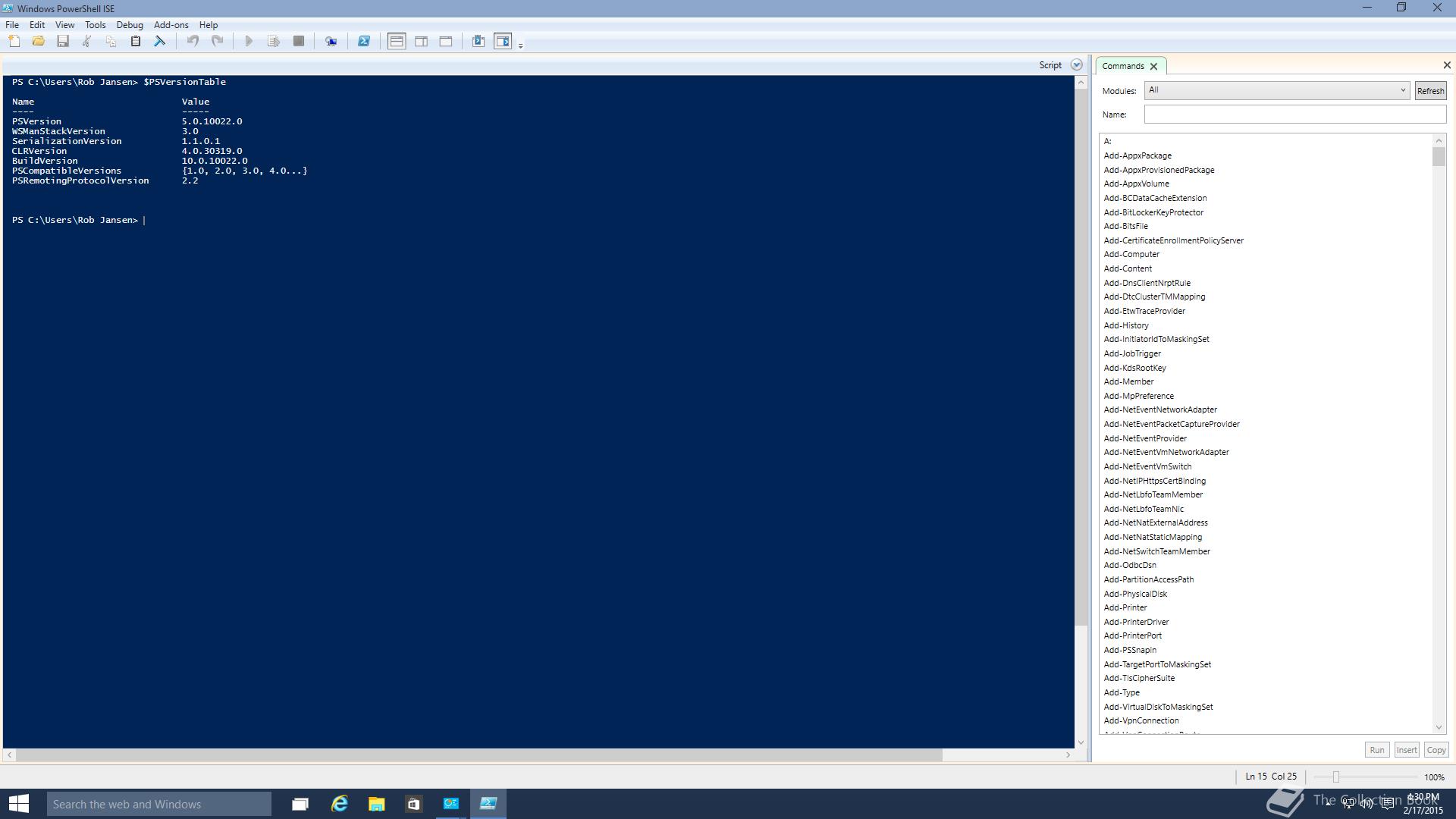
Task: Select Add-AppxPackage in command list
Action: [x=1137, y=155]
